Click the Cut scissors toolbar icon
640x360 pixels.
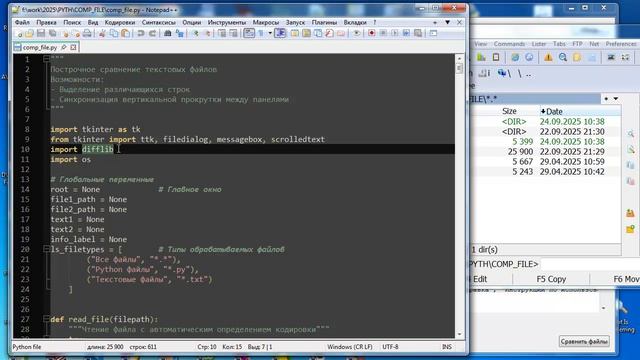[102, 33]
